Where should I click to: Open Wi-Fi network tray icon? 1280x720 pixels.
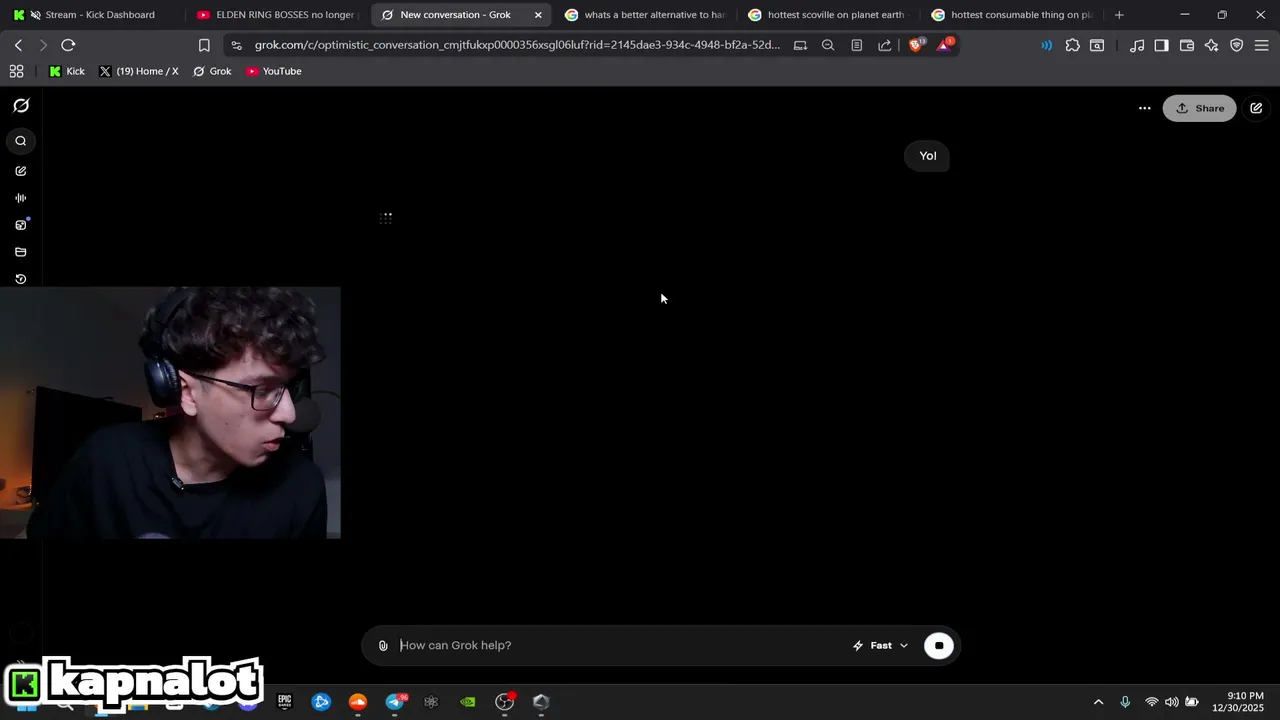(1152, 702)
